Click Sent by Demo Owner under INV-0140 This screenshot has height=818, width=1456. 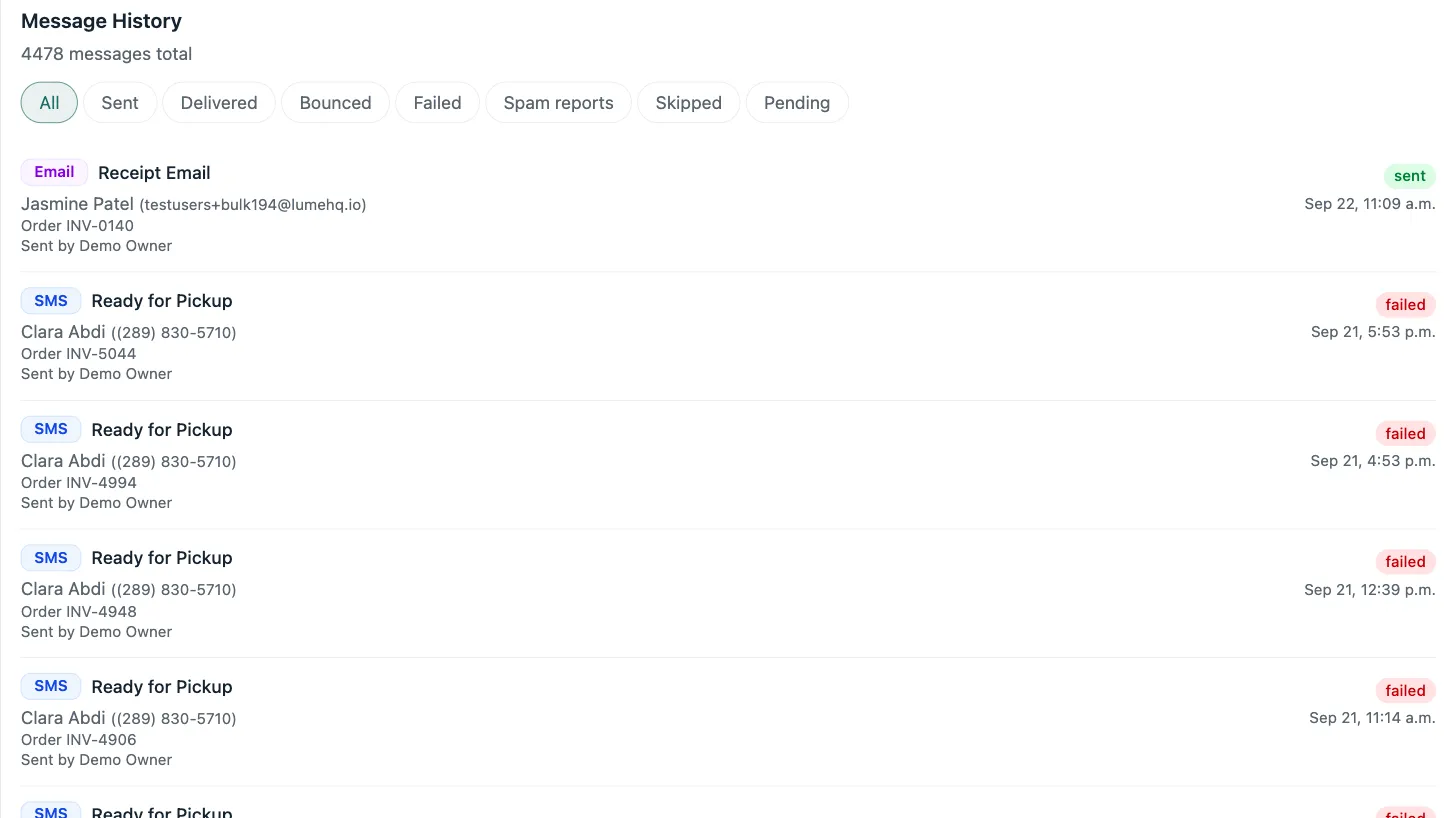tap(96, 246)
